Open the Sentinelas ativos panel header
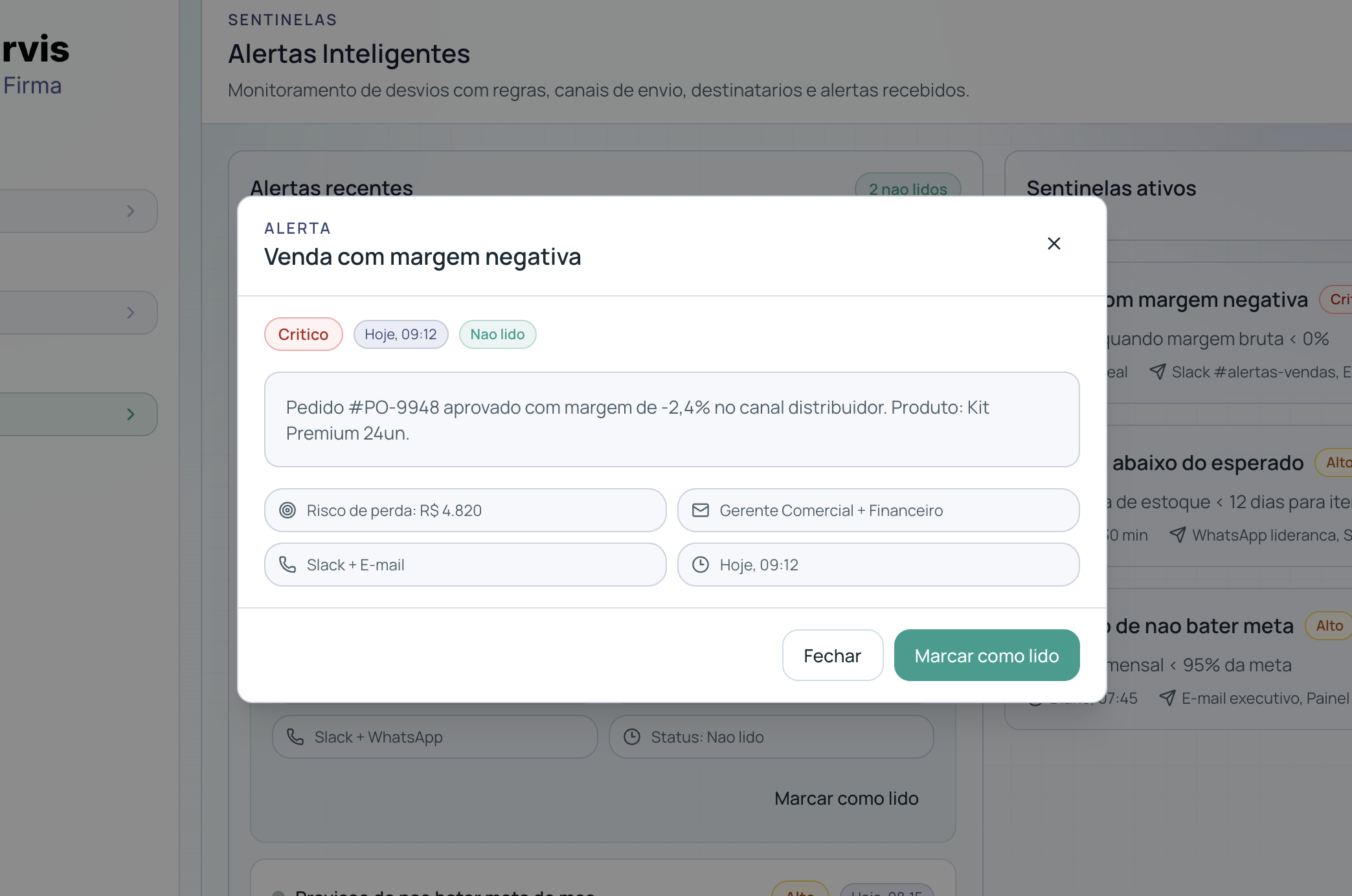Viewport: 1352px width, 896px height. click(1110, 188)
